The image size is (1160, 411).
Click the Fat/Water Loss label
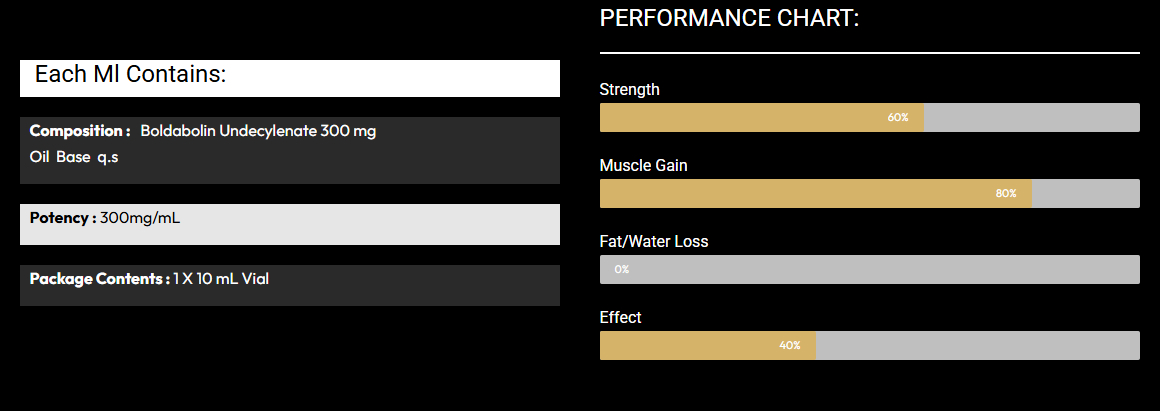(x=654, y=242)
